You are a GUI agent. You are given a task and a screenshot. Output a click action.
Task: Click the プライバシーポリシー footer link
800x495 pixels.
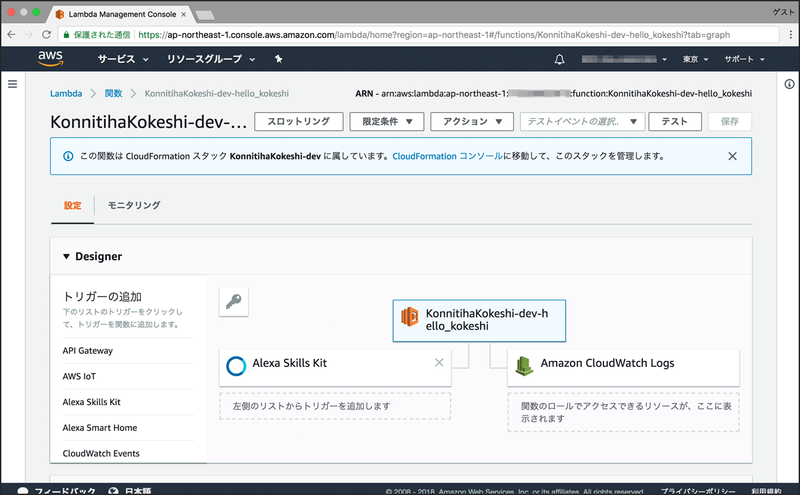click(x=698, y=491)
